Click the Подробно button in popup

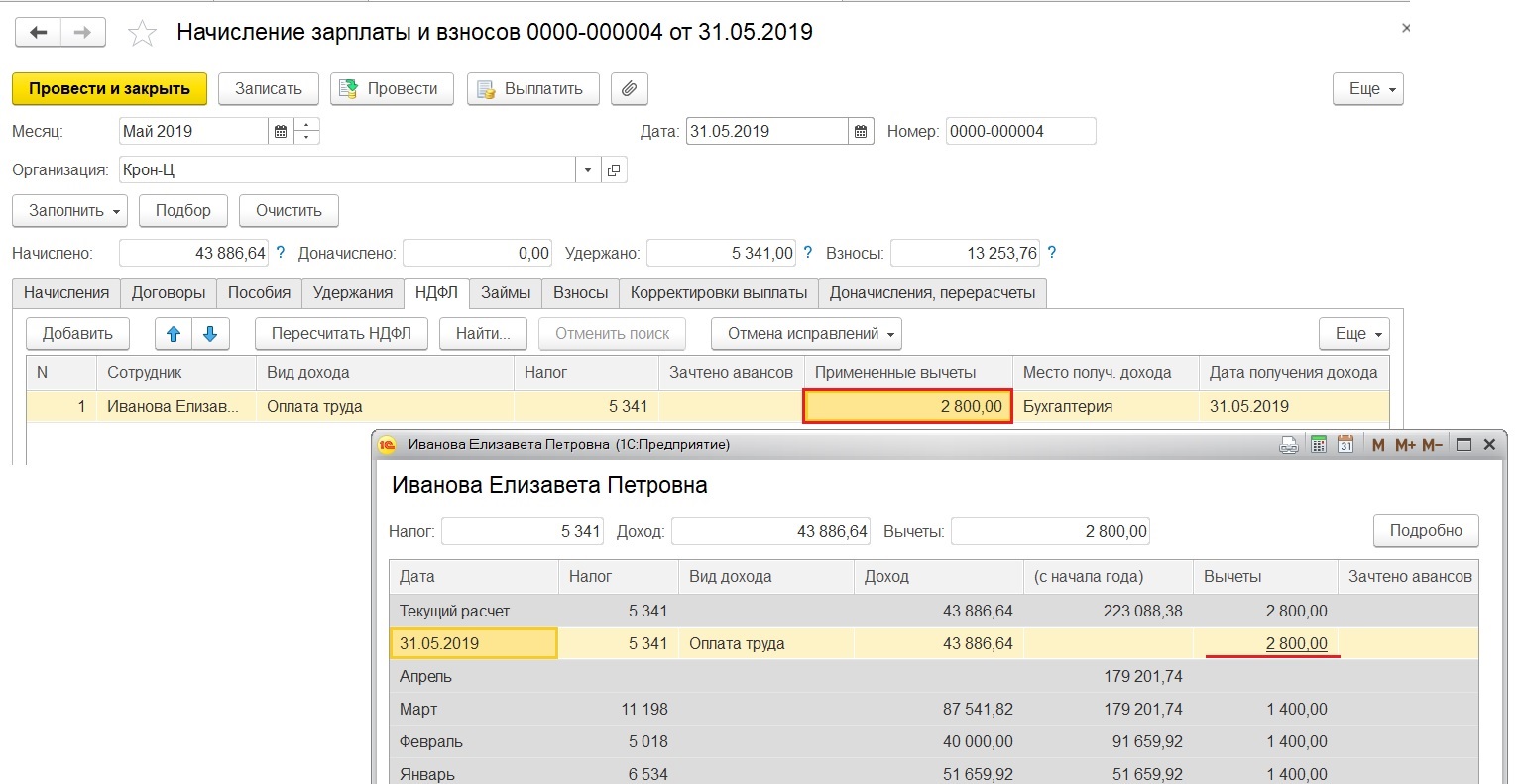click(x=1425, y=530)
